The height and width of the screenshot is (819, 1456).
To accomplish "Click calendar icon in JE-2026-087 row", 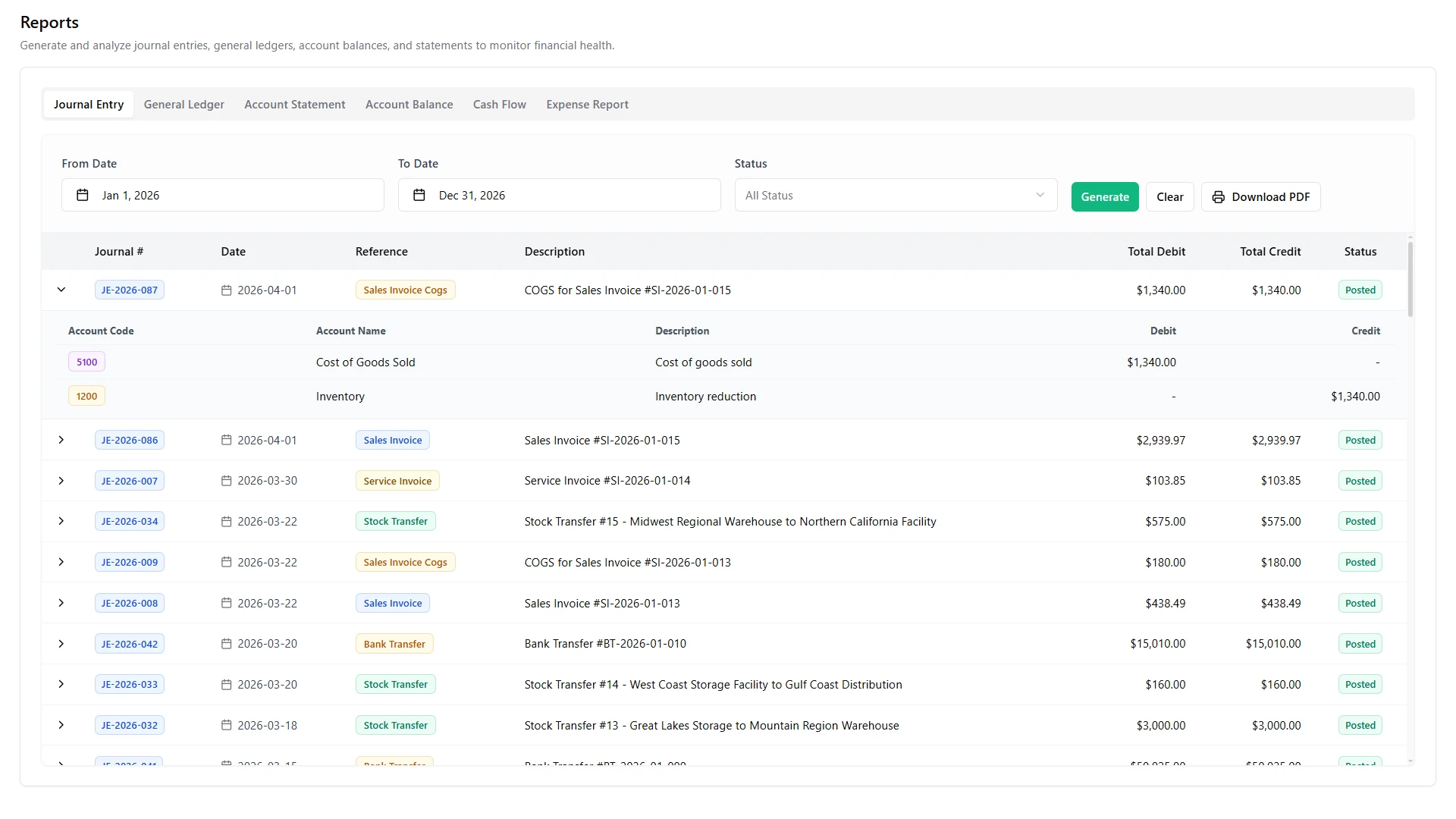I will click(x=226, y=290).
